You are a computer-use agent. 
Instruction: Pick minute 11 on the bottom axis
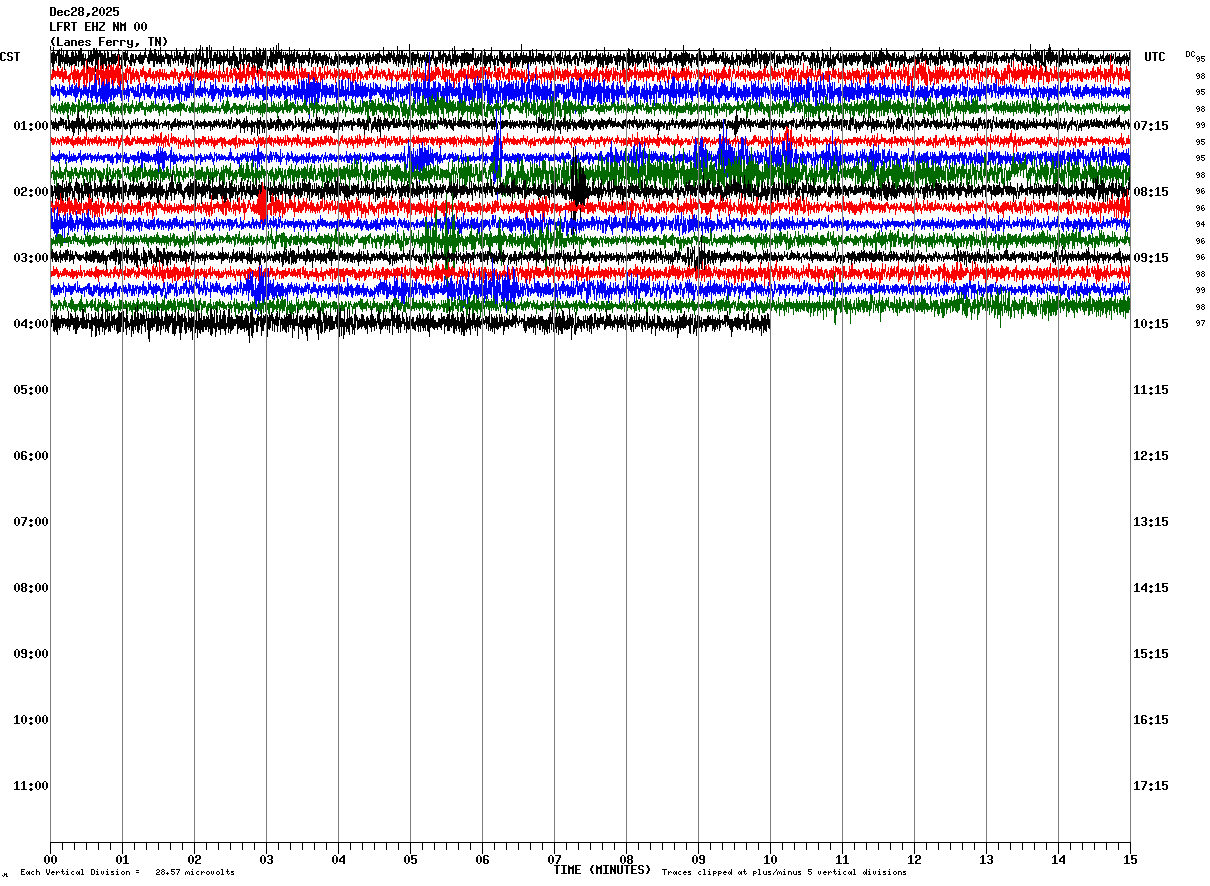tap(842, 859)
